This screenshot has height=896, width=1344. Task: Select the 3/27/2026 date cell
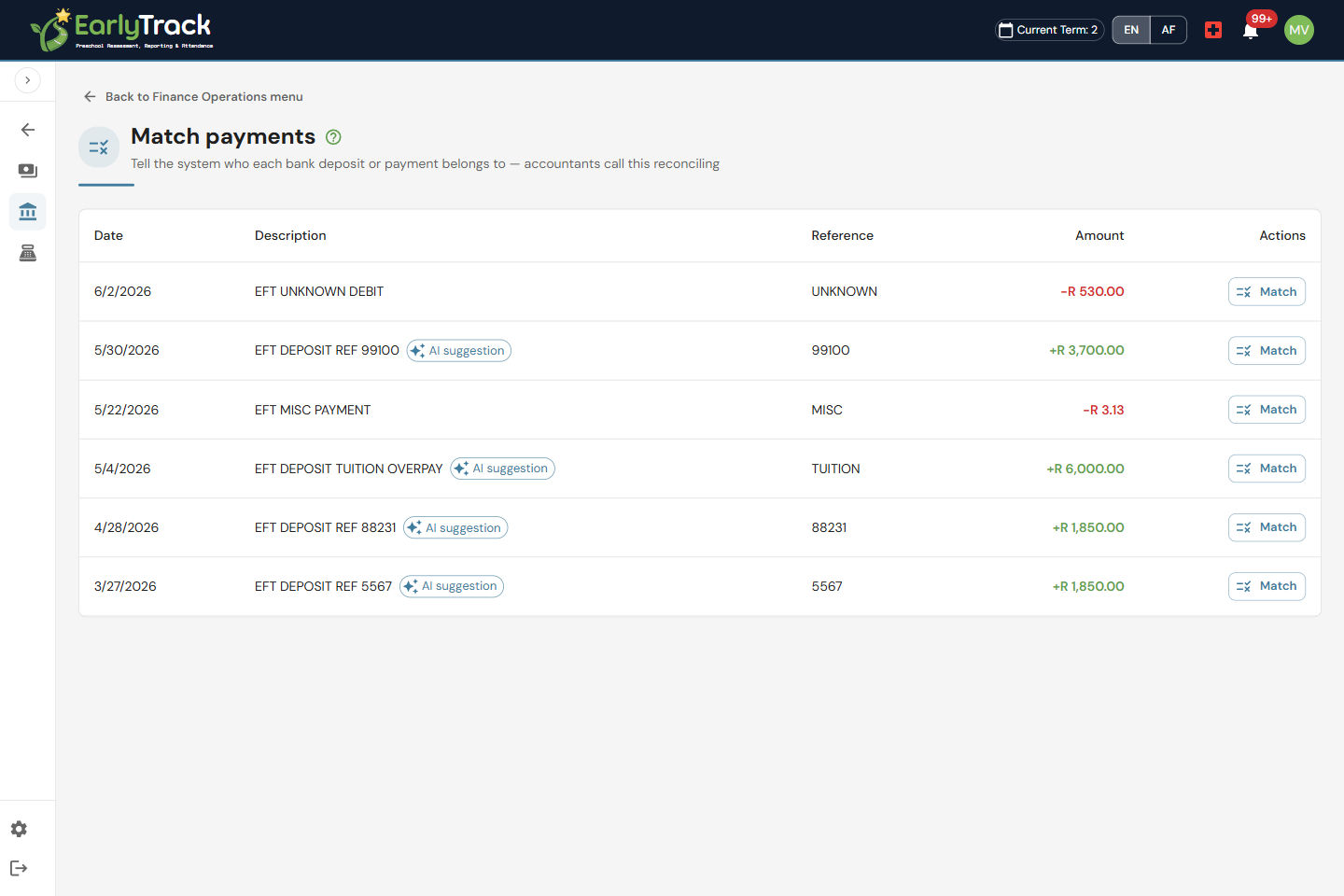[125, 586]
